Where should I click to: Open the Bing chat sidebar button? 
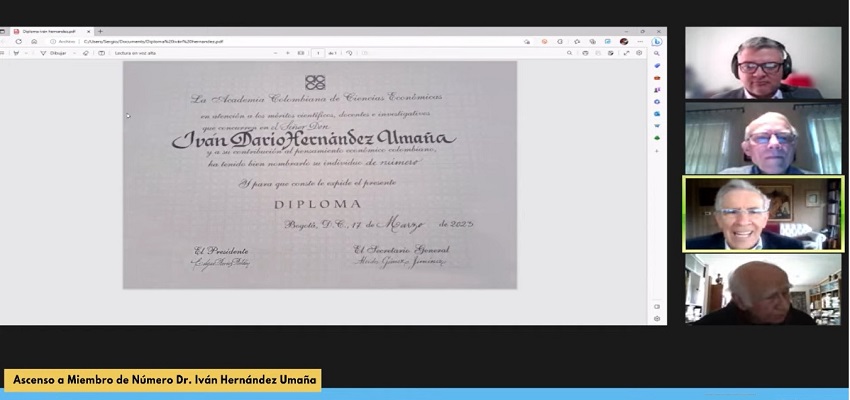[x=656, y=42]
